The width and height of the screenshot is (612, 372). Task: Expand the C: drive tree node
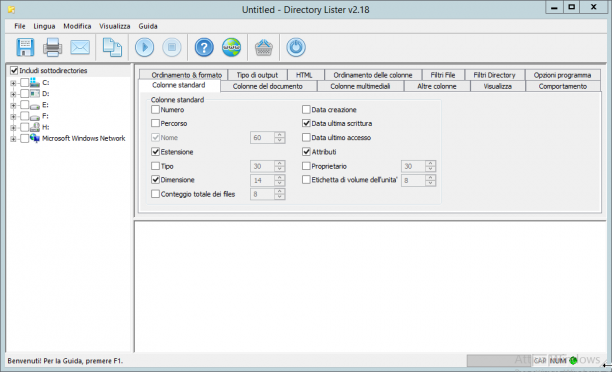[x=13, y=83]
